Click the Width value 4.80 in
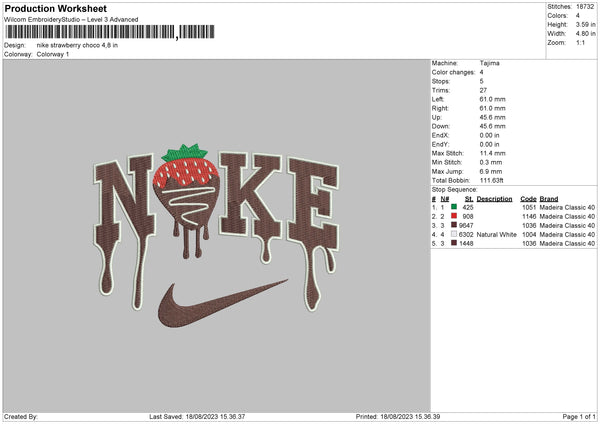Image resolution: width=600 pixels, height=424 pixels. click(585, 34)
